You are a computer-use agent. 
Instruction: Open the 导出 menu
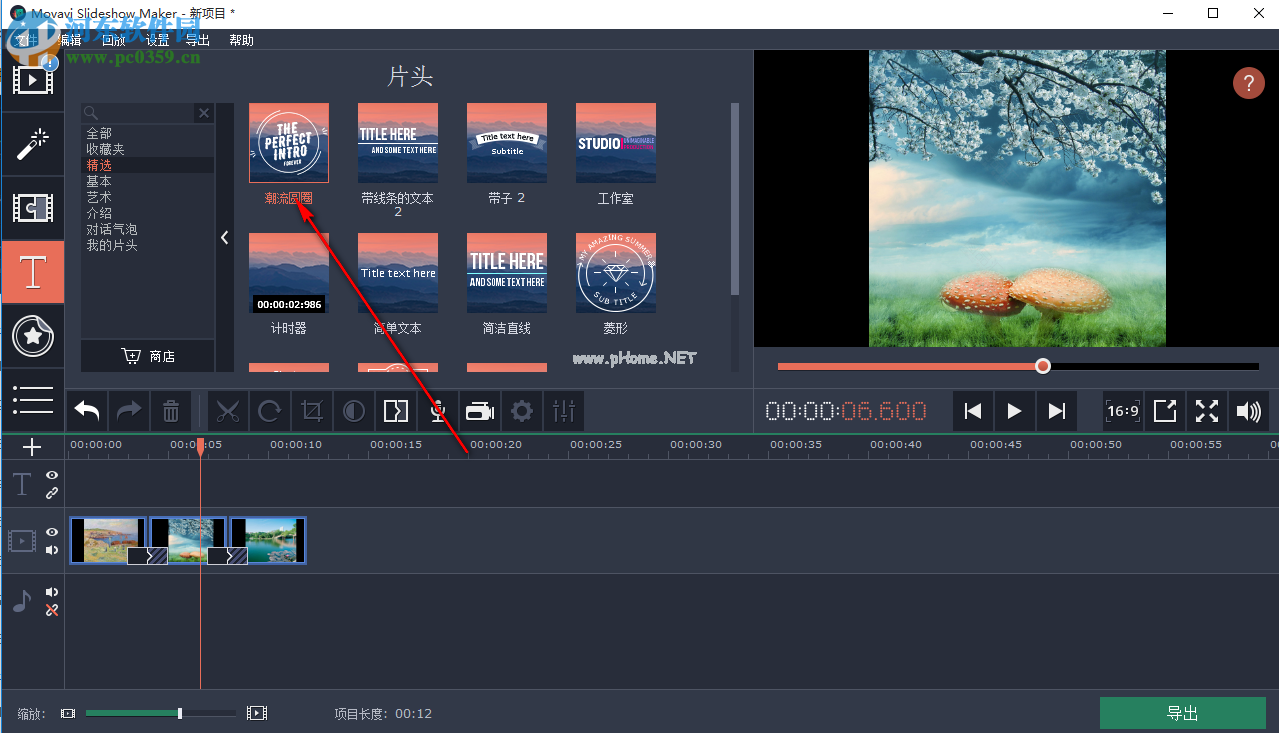pos(197,40)
